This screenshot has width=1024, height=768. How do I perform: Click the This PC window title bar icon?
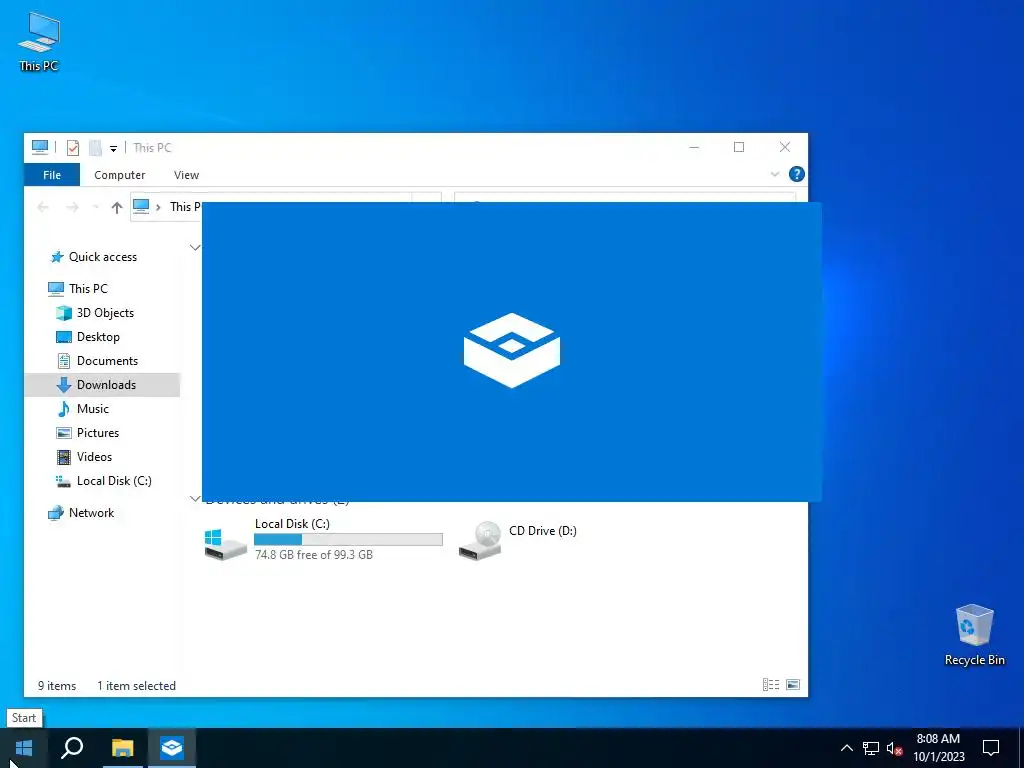[40, 148]
